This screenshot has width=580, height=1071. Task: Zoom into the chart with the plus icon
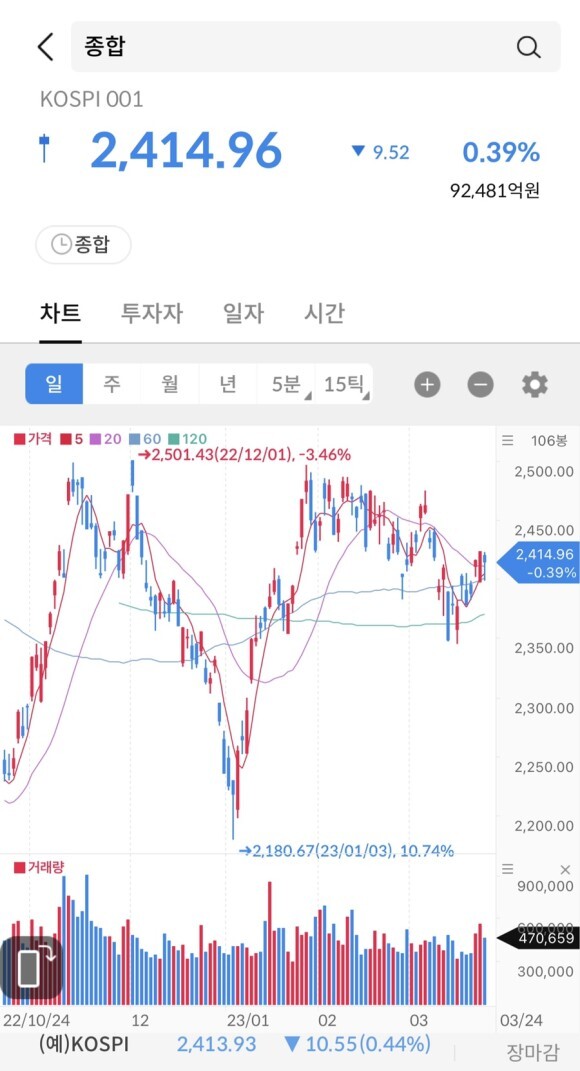427,384
